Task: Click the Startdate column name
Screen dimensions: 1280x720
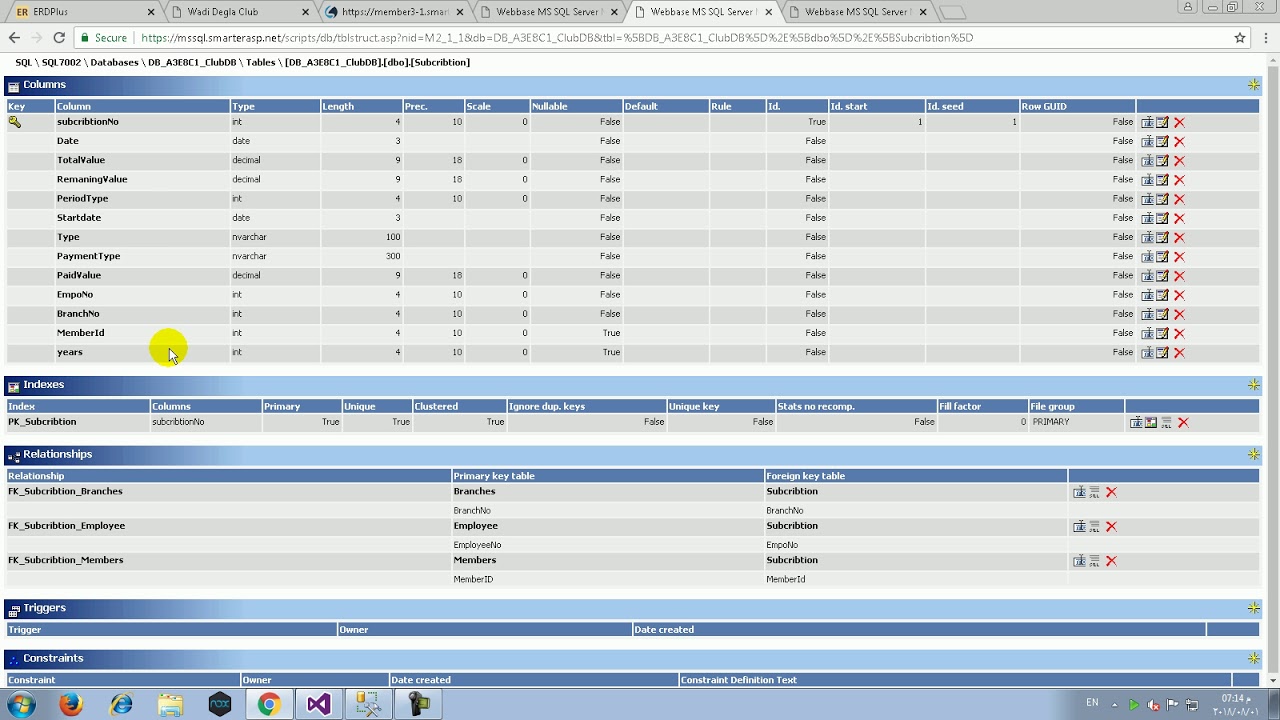Action: (79, 218)
